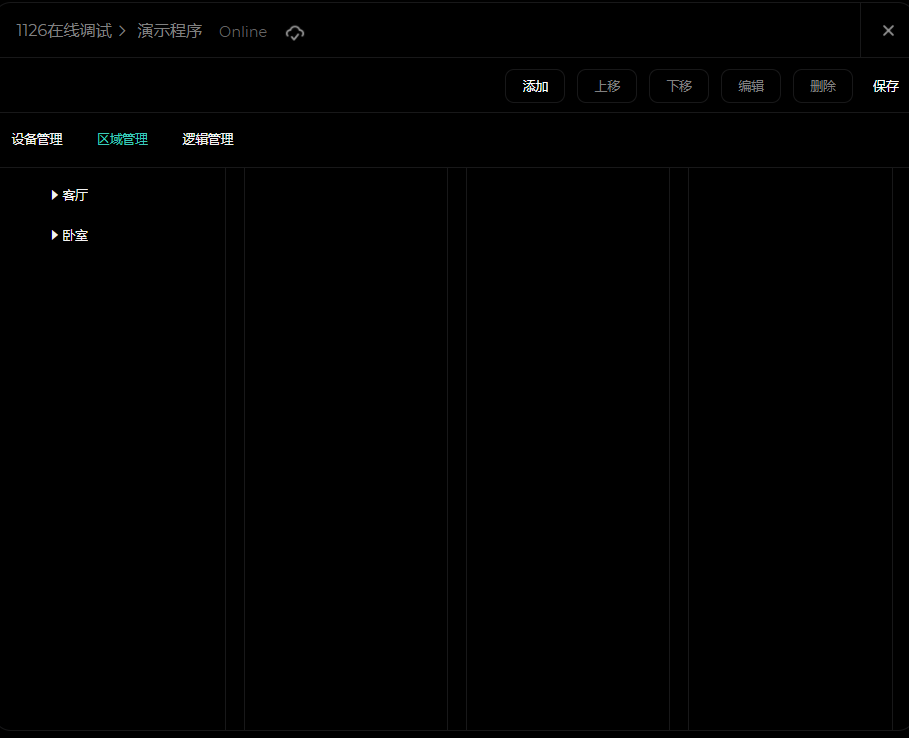Screen dimensions: 909x738
Task: Go to the 1126在线调试 breadcrumb
Action: point(64,31)
